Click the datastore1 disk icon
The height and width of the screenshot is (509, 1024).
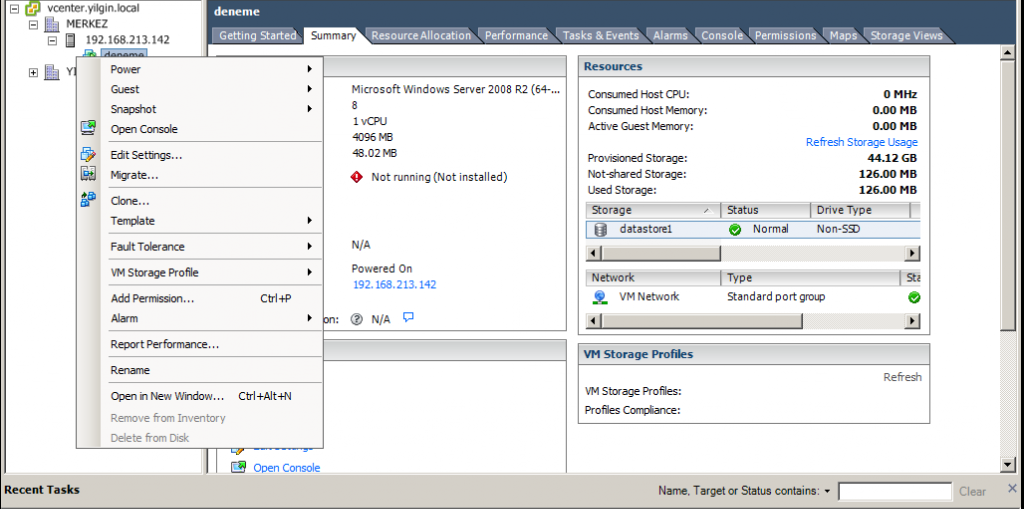click(600, 229)
